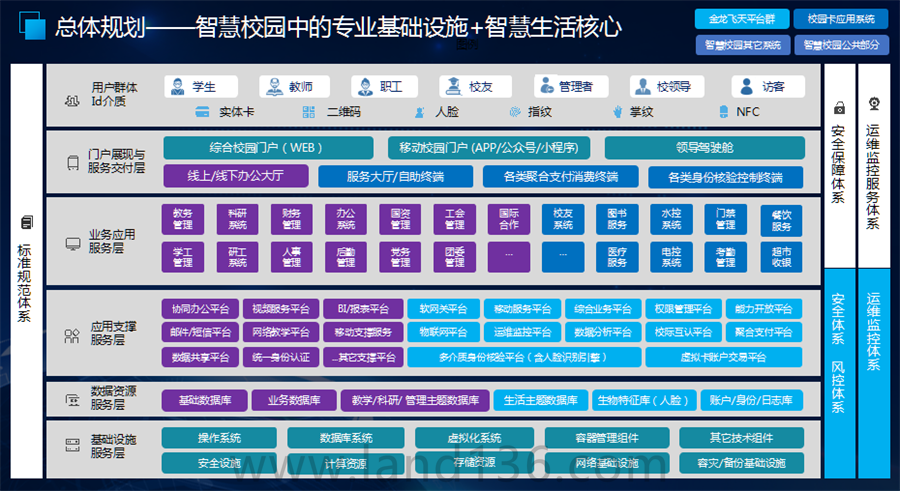Screen dimensions: 900x491
Task: Click the lock icon above 安全保障体系
Action: click(x=839, y=107)
